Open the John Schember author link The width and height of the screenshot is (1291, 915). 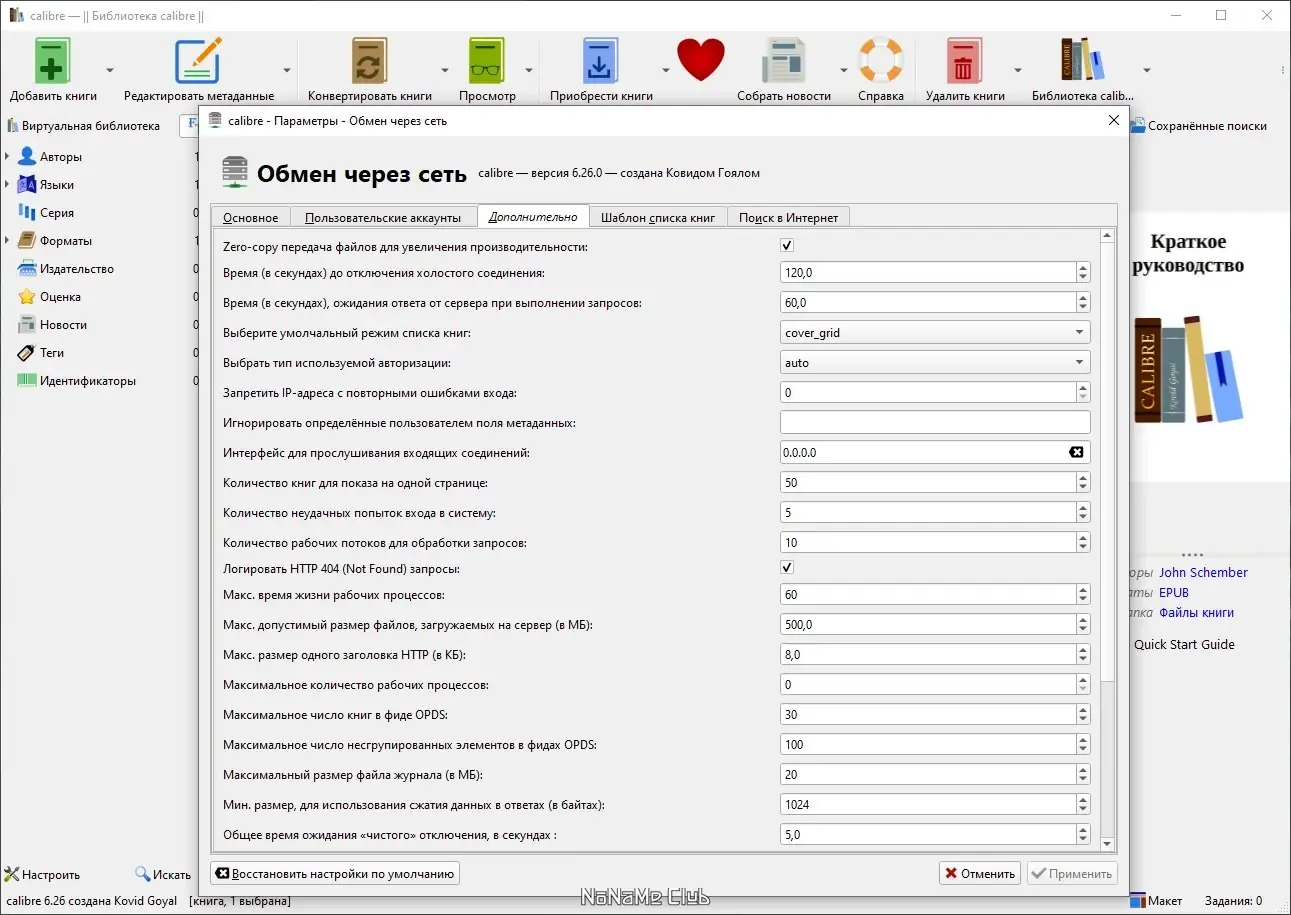(x=1203, y=573)
